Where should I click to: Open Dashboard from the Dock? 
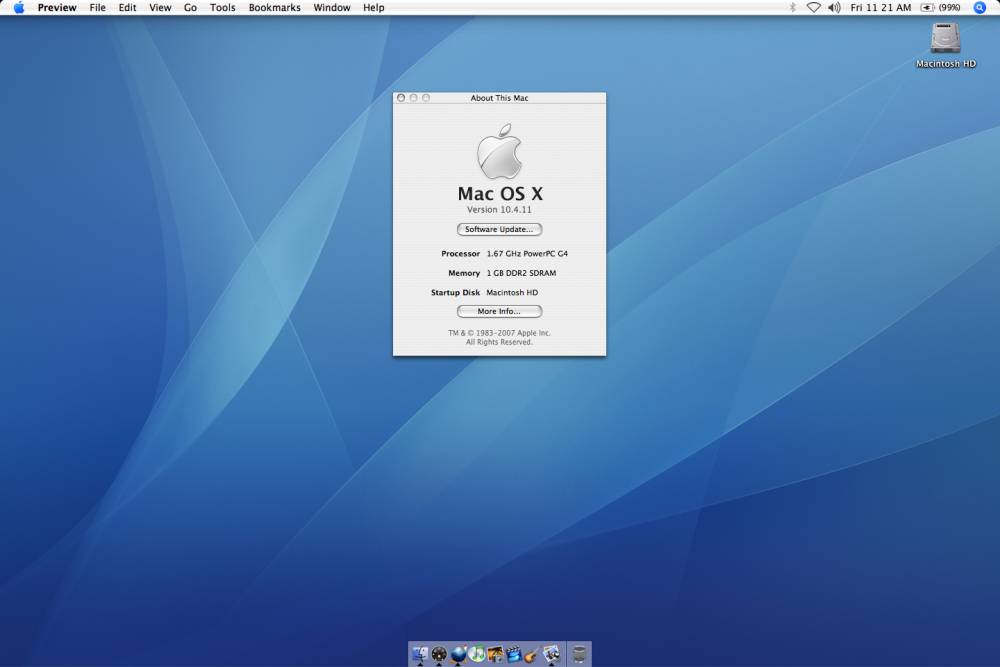point(439,654)
